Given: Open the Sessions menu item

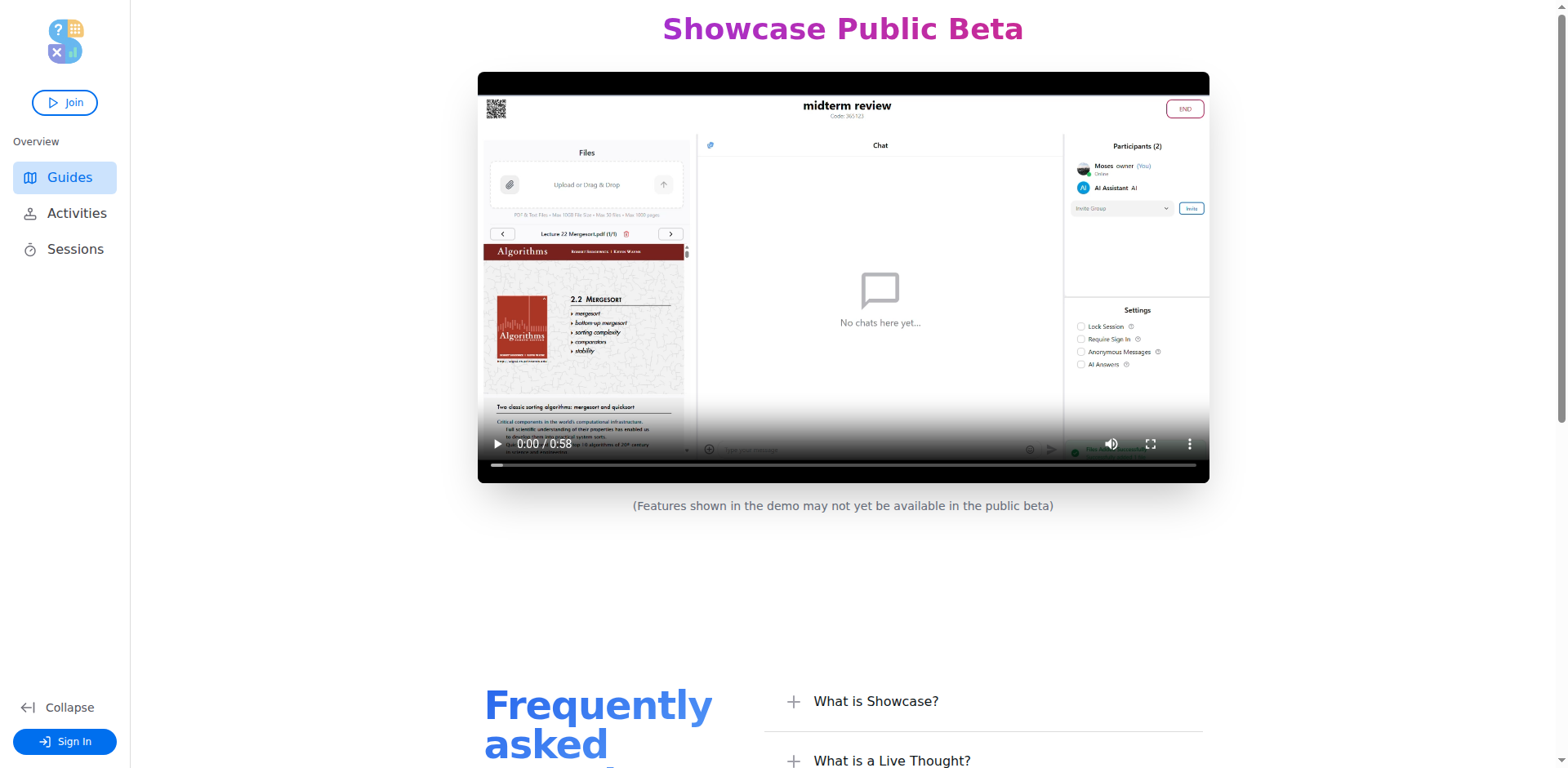Looking at the screenshot, I should click(x=65, y=250).
